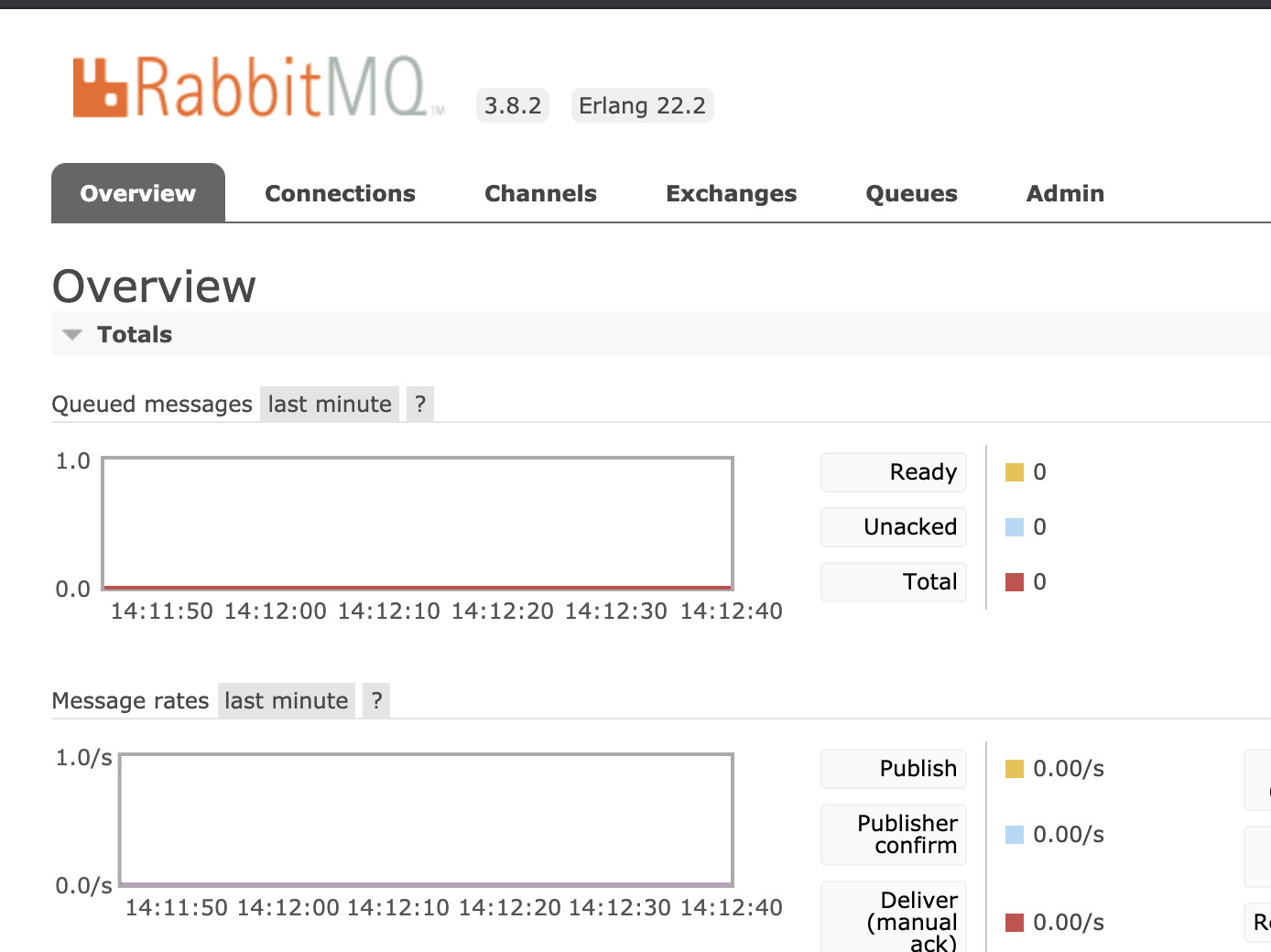The width and height of the screenshot is (1271, 952).
Task: Open help for Queued messages via ? icon
Action: coord(419,404)
